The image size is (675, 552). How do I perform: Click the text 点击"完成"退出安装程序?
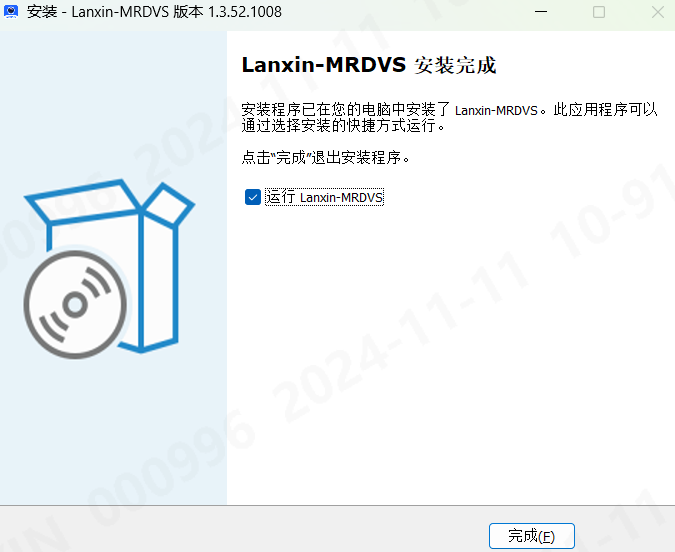coord(325,158)
